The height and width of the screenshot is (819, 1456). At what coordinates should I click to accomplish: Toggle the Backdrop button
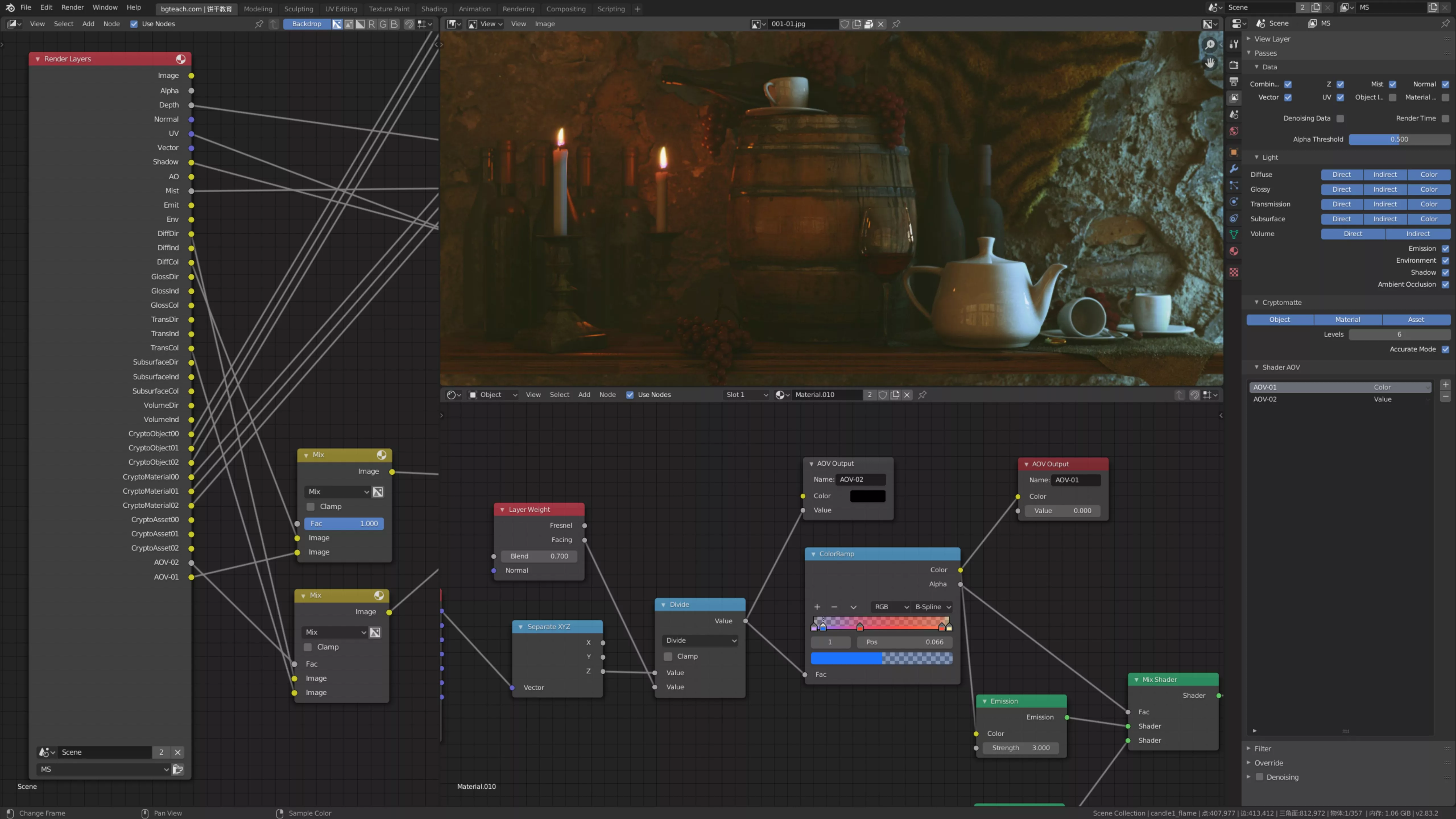[x=306, y=24]
